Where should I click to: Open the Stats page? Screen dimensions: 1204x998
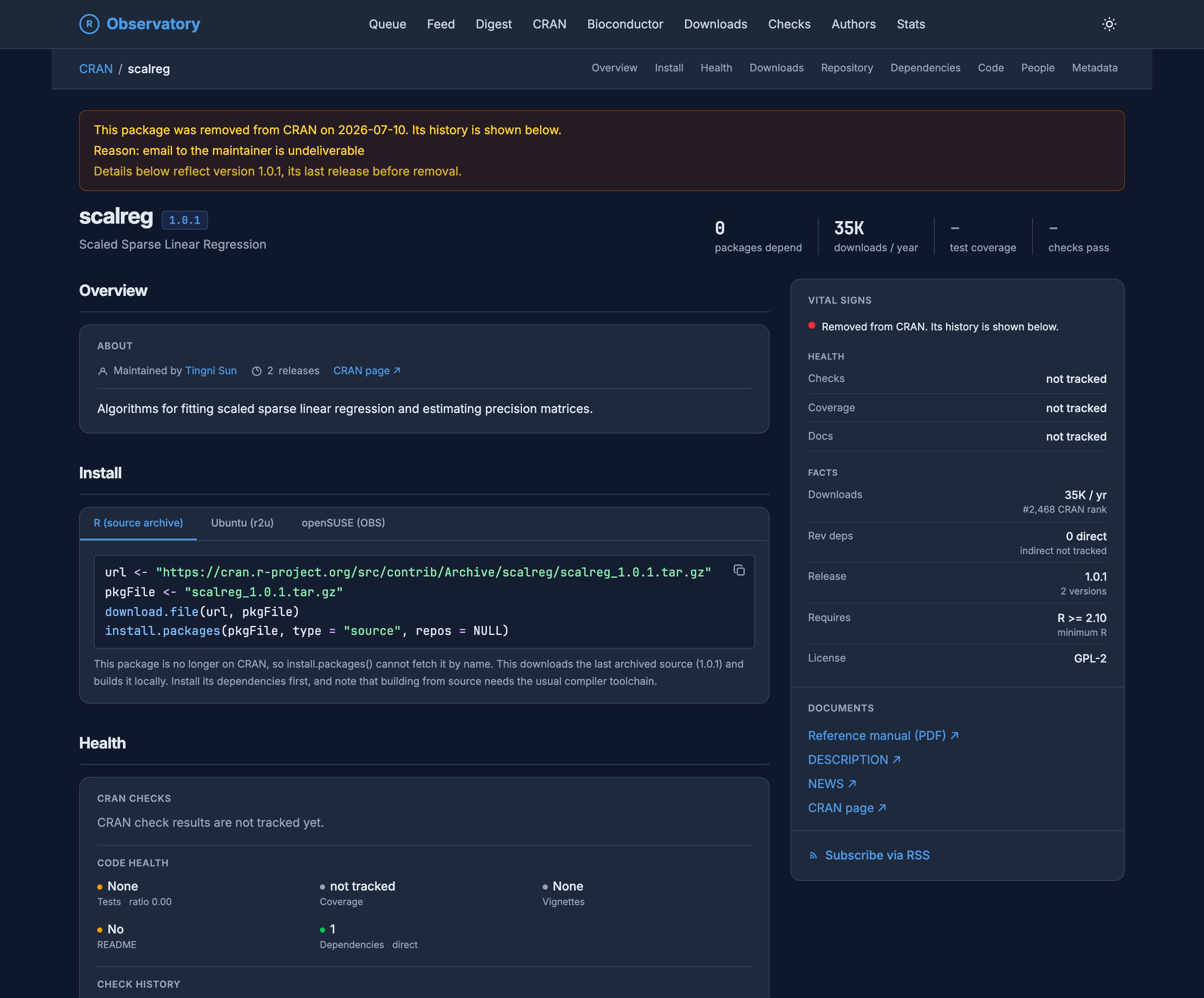911,24
